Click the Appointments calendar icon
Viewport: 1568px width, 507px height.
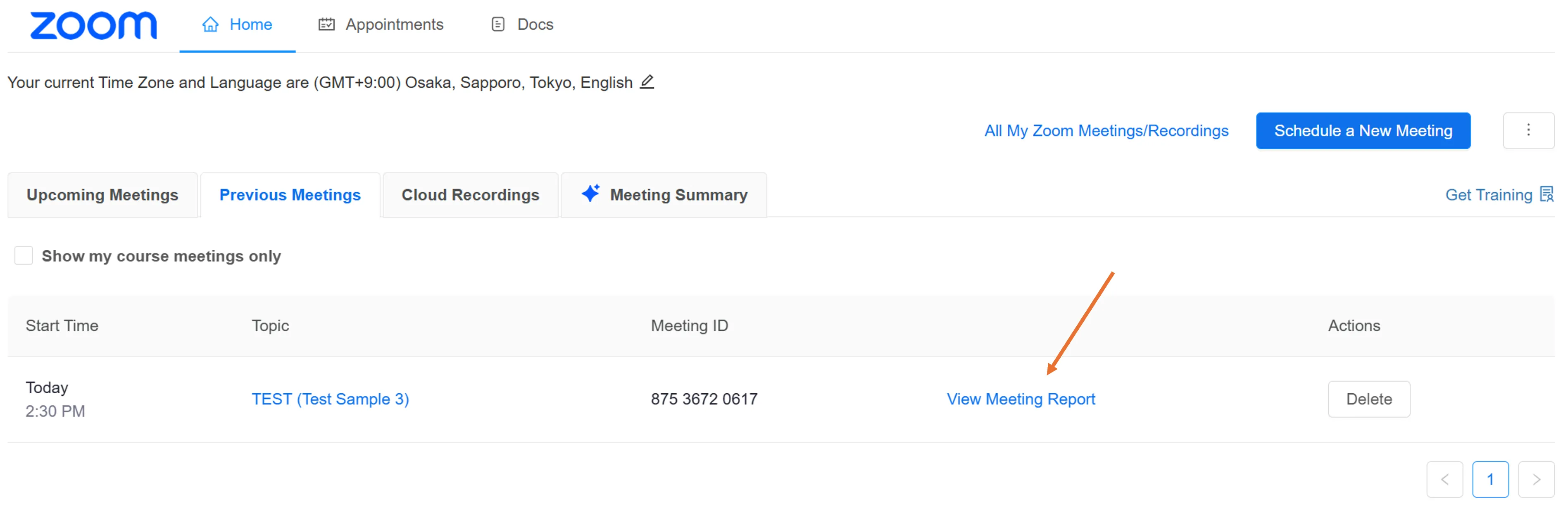tap(326, 24)
